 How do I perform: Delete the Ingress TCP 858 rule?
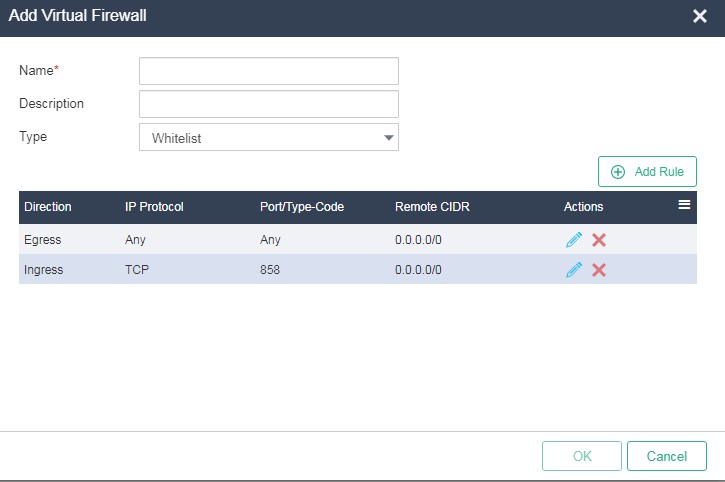point(599,270)
